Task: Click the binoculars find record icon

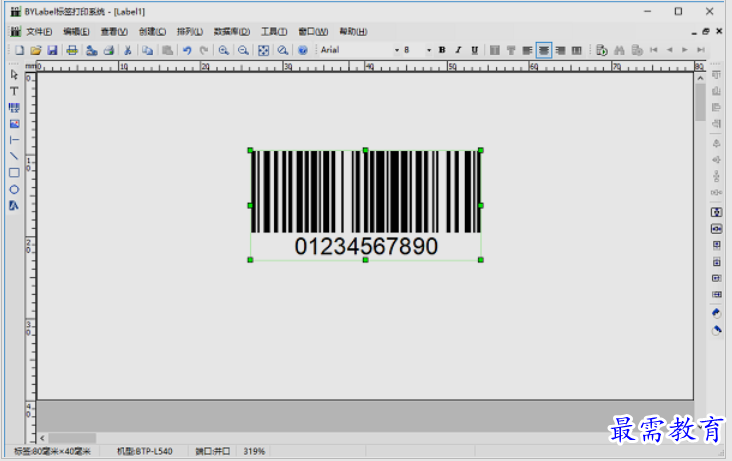Action: point(619,50)
